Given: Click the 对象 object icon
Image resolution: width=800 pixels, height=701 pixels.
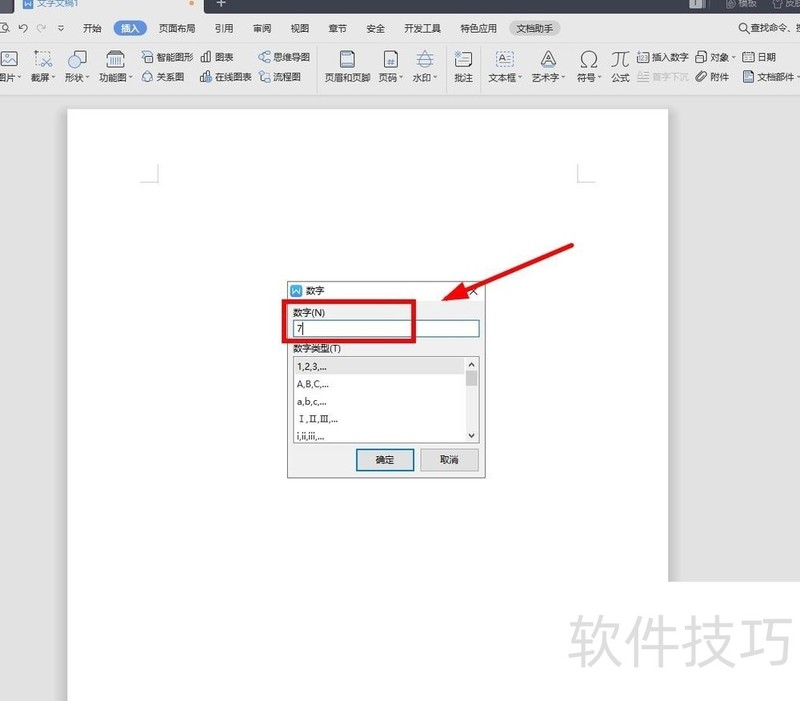Looking at the screenshot, I should pos(702,57).
